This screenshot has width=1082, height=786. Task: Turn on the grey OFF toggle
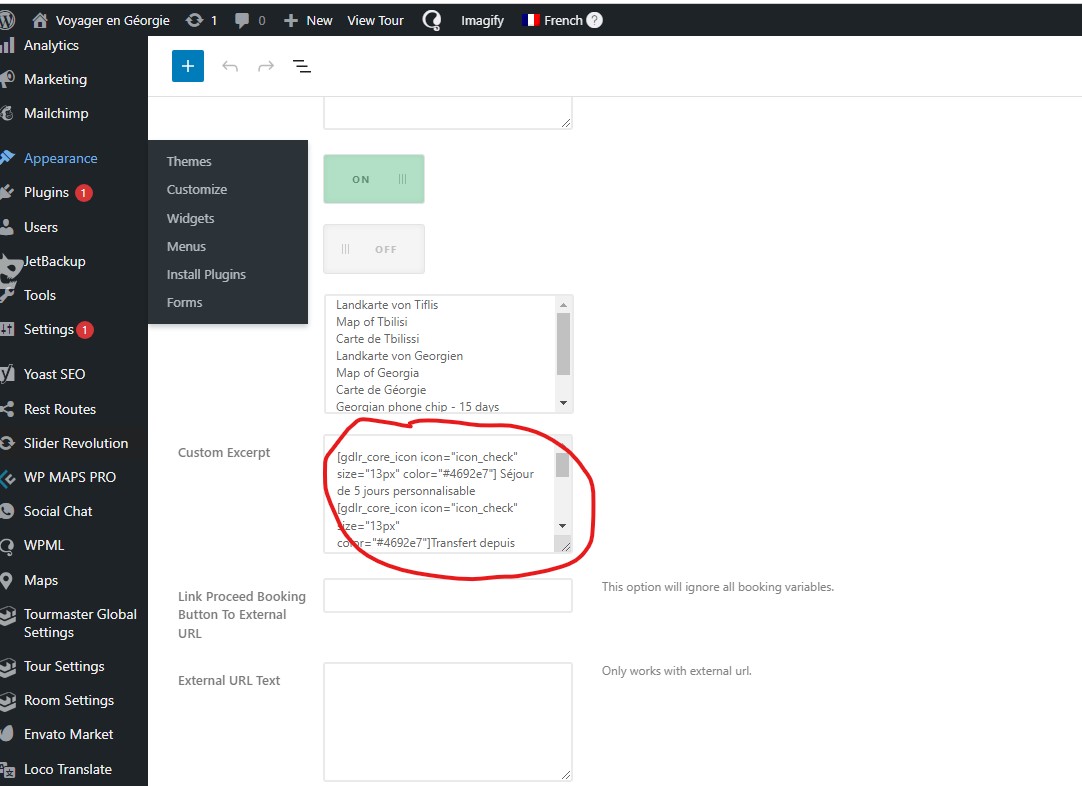[374, 249]
